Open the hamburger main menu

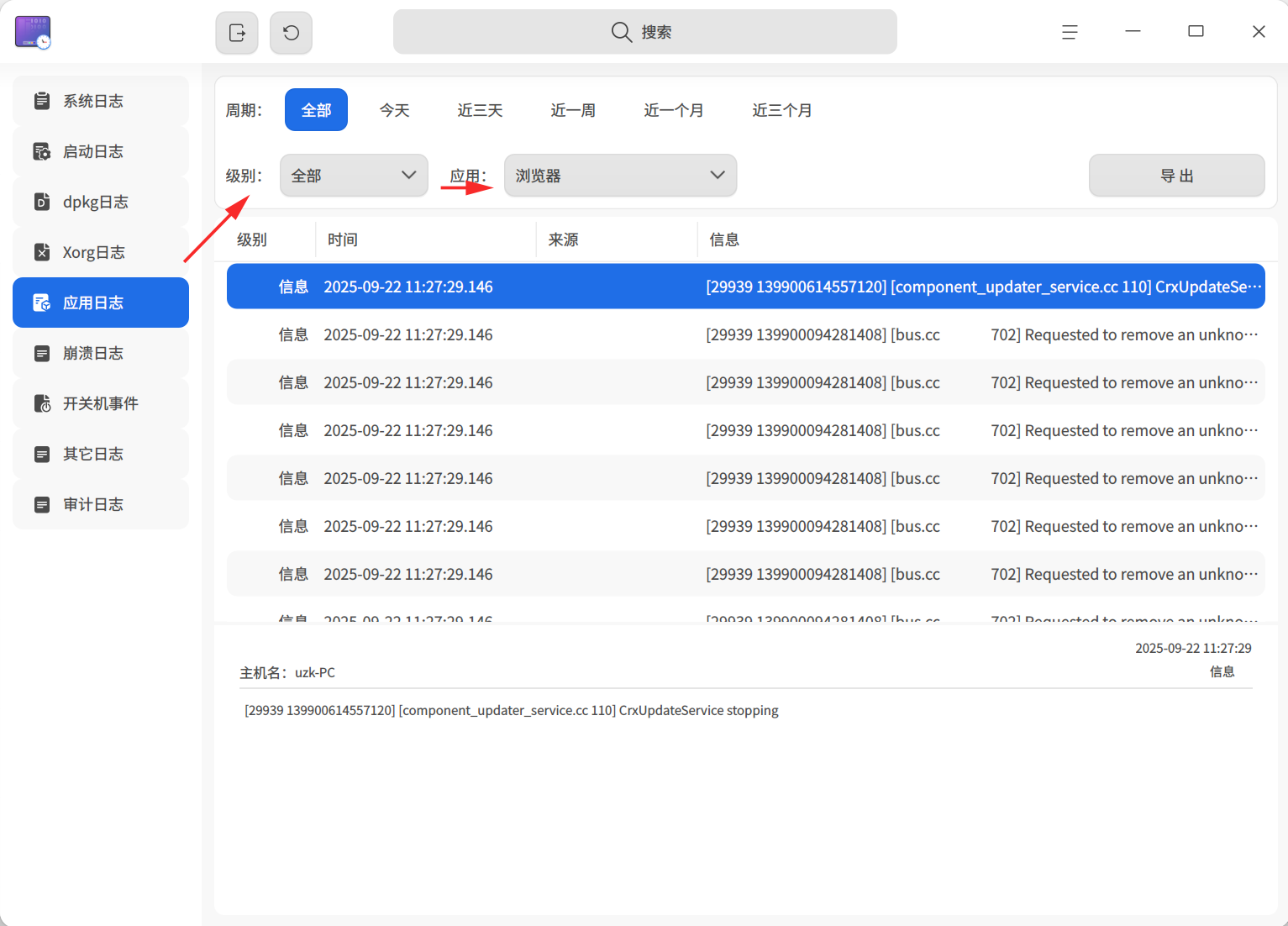point(1070,32)
